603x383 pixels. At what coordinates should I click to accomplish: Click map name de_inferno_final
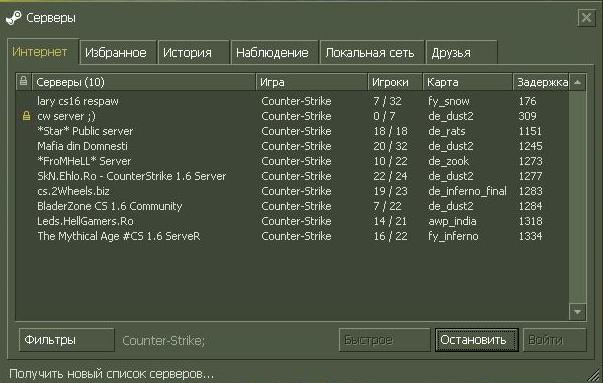467,192
